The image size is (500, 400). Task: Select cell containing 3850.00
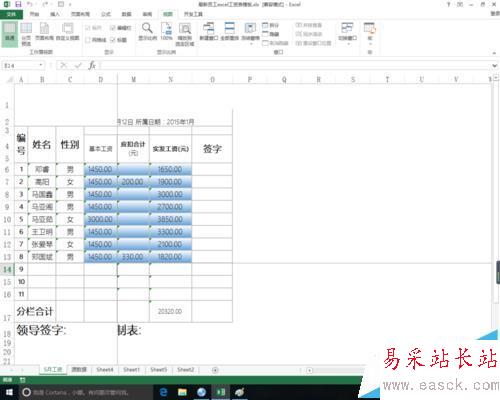pyautogui.click(x=171, y=219)
